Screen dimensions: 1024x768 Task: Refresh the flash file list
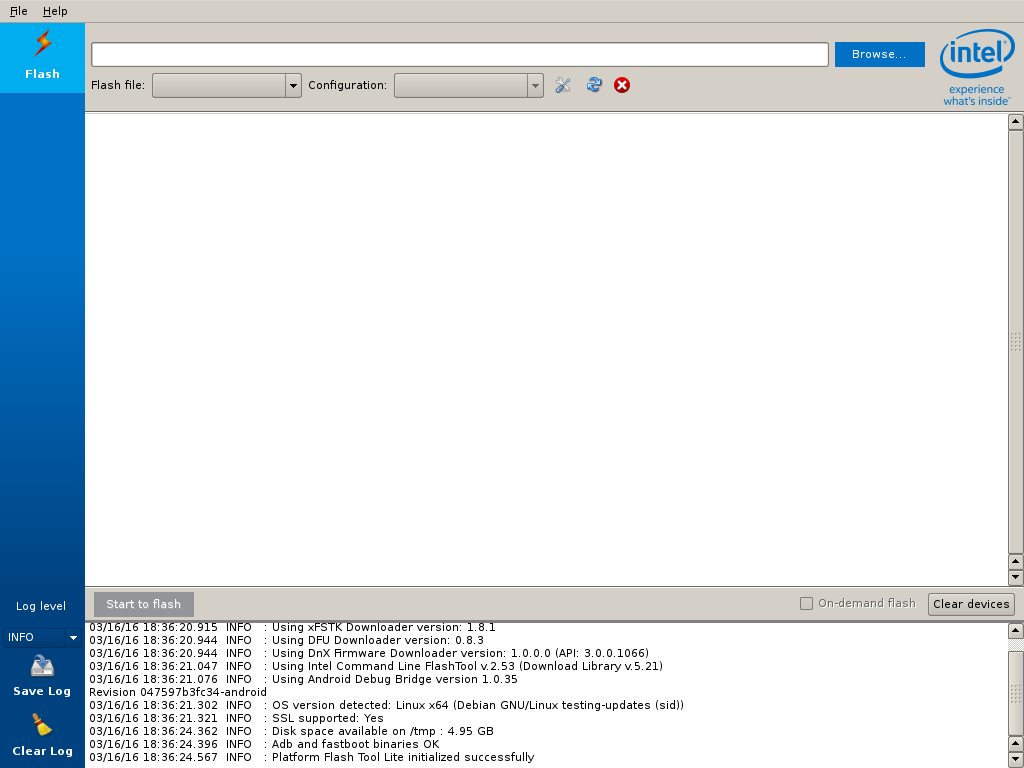click(594, 85)
